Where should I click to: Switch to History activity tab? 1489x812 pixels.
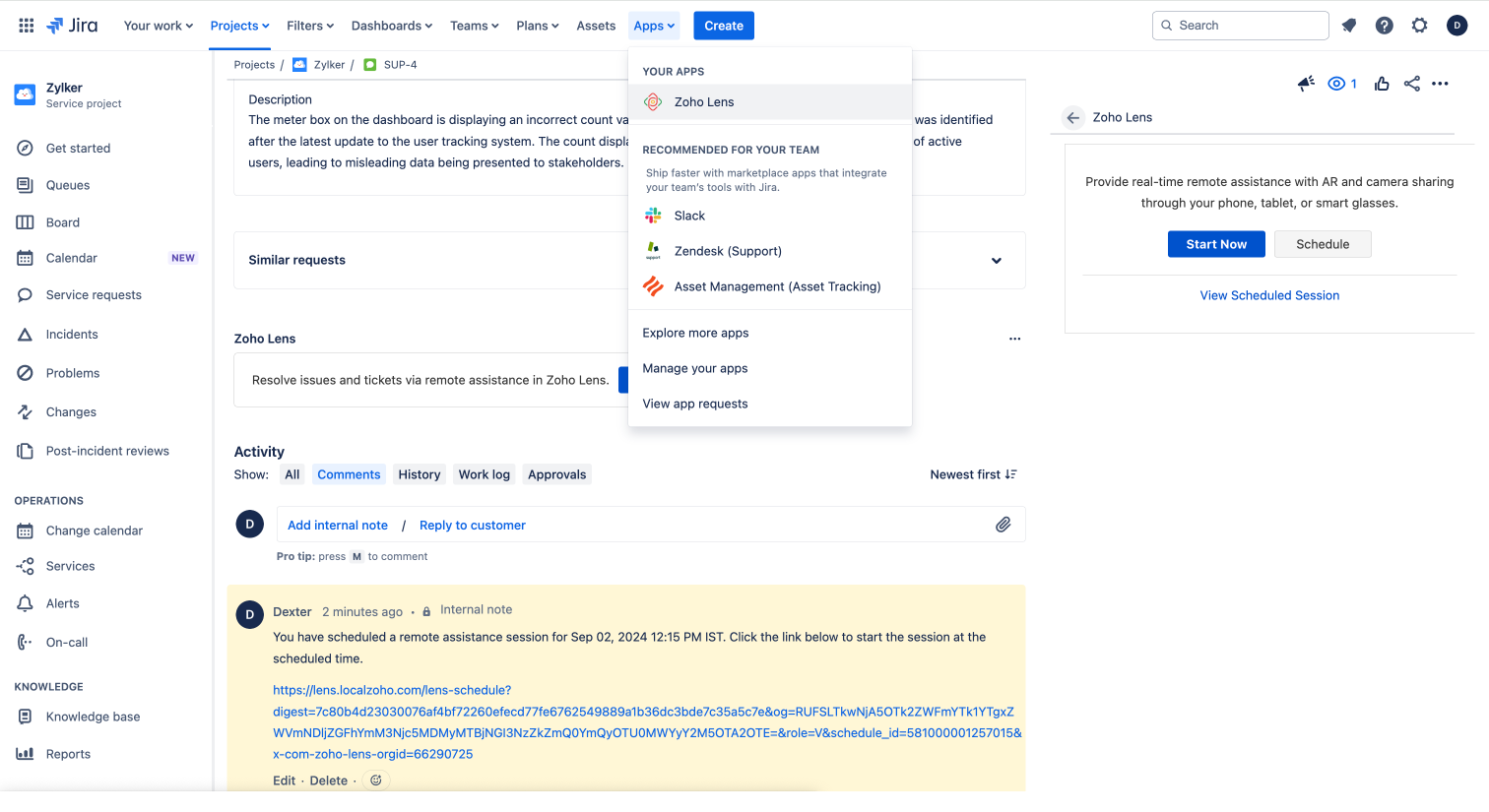[420, 474]
